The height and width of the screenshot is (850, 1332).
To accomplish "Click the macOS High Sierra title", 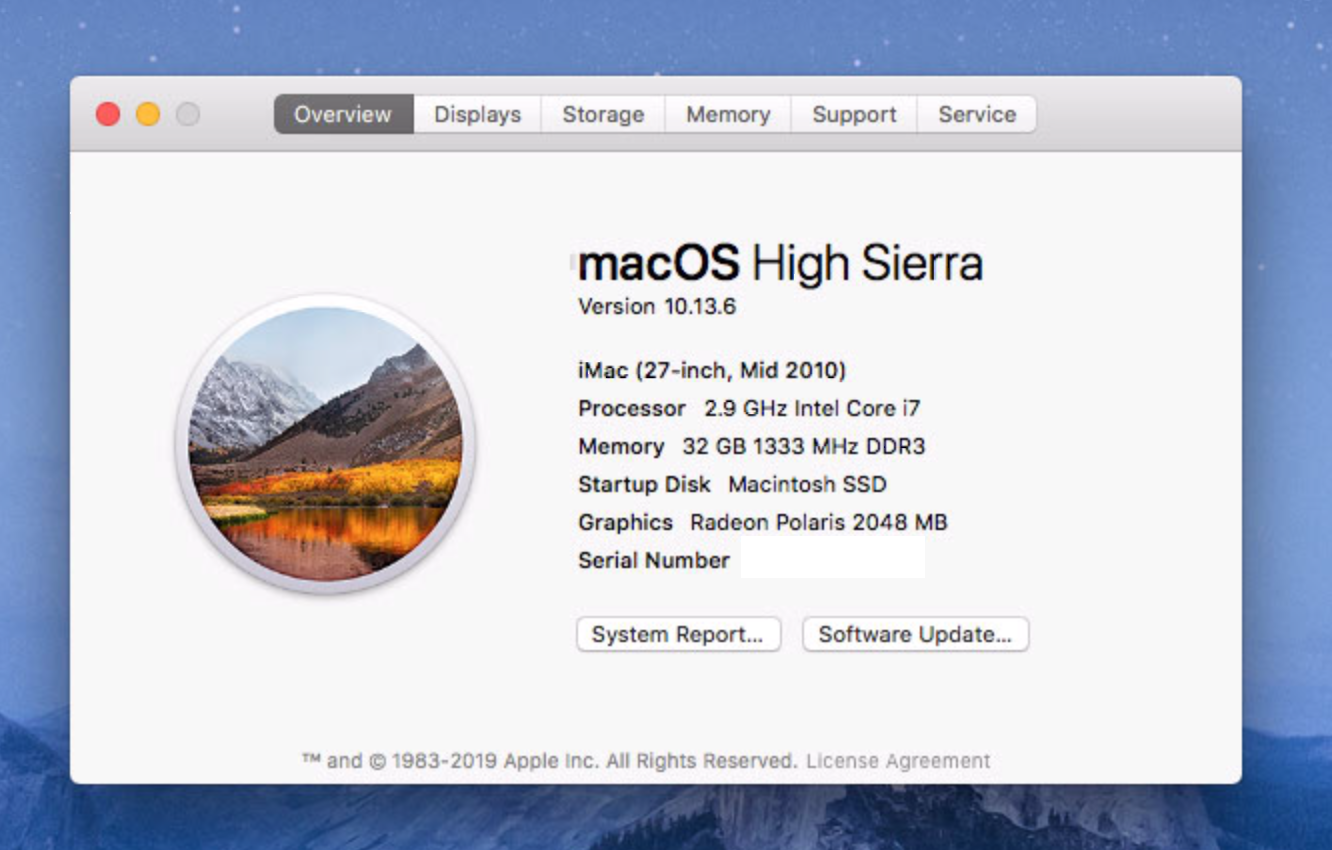I will pos(780,263).
